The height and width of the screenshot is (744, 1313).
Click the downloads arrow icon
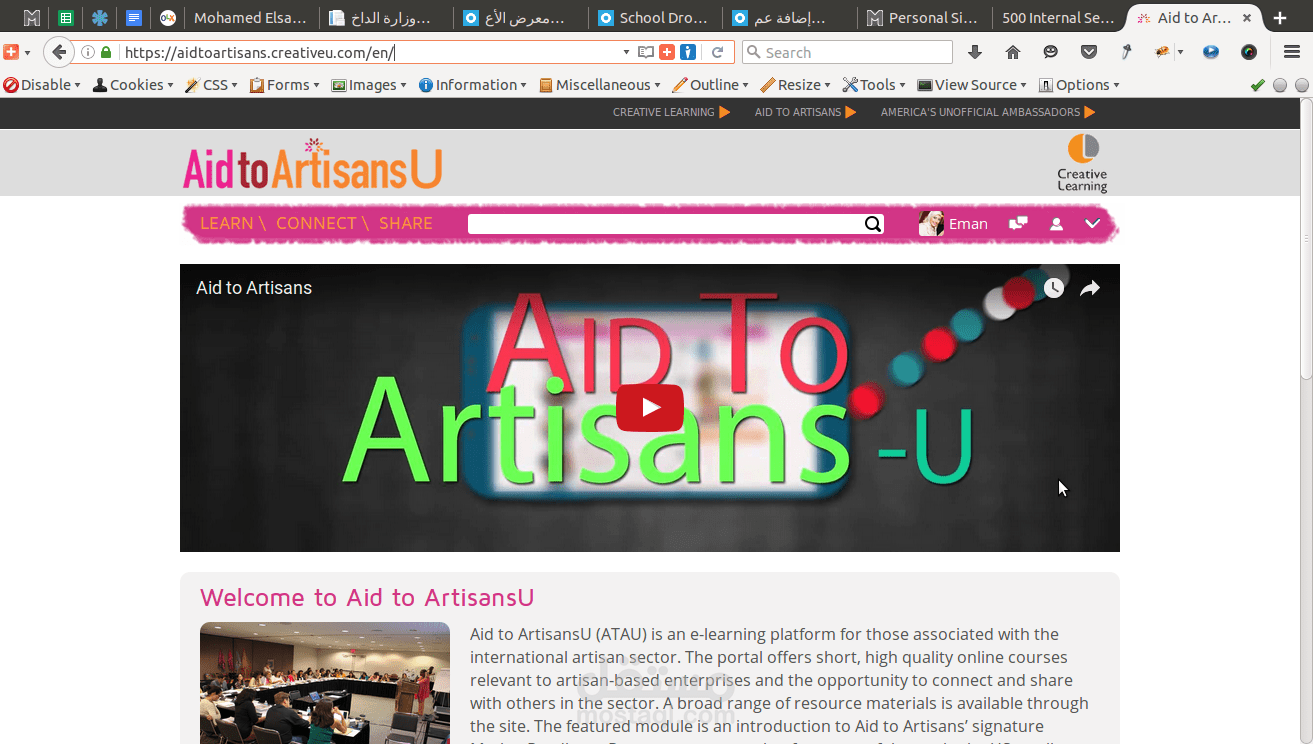(x=975, y=51)
